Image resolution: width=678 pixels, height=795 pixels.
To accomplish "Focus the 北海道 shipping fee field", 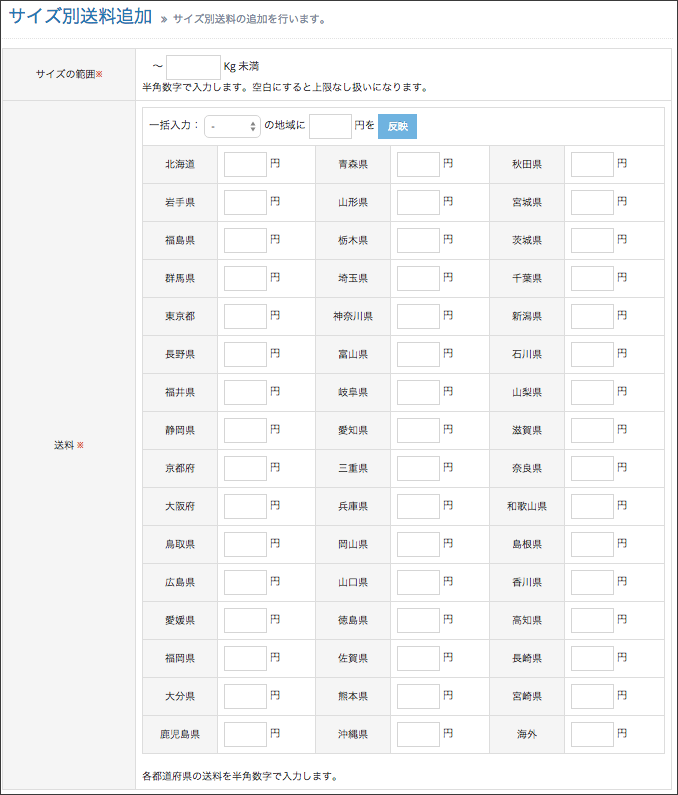I will pos(245,164).
